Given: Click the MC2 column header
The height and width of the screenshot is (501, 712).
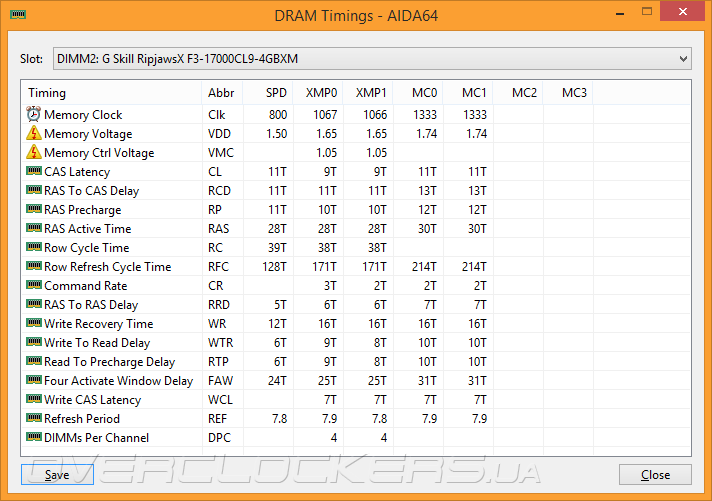Looking at the screenshot, I should 518,93.
